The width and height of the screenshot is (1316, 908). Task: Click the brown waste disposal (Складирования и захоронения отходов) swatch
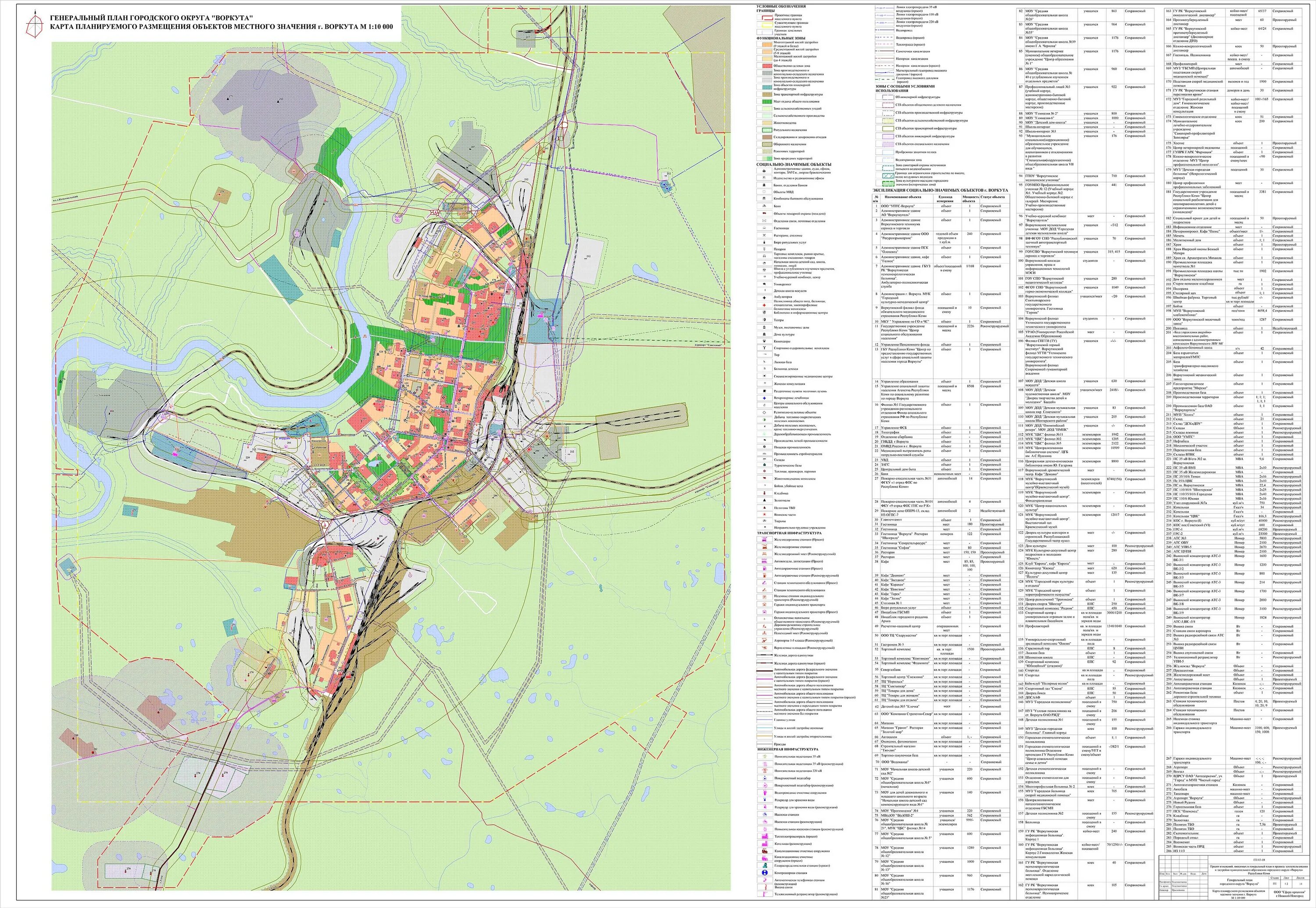click(768, 137)
